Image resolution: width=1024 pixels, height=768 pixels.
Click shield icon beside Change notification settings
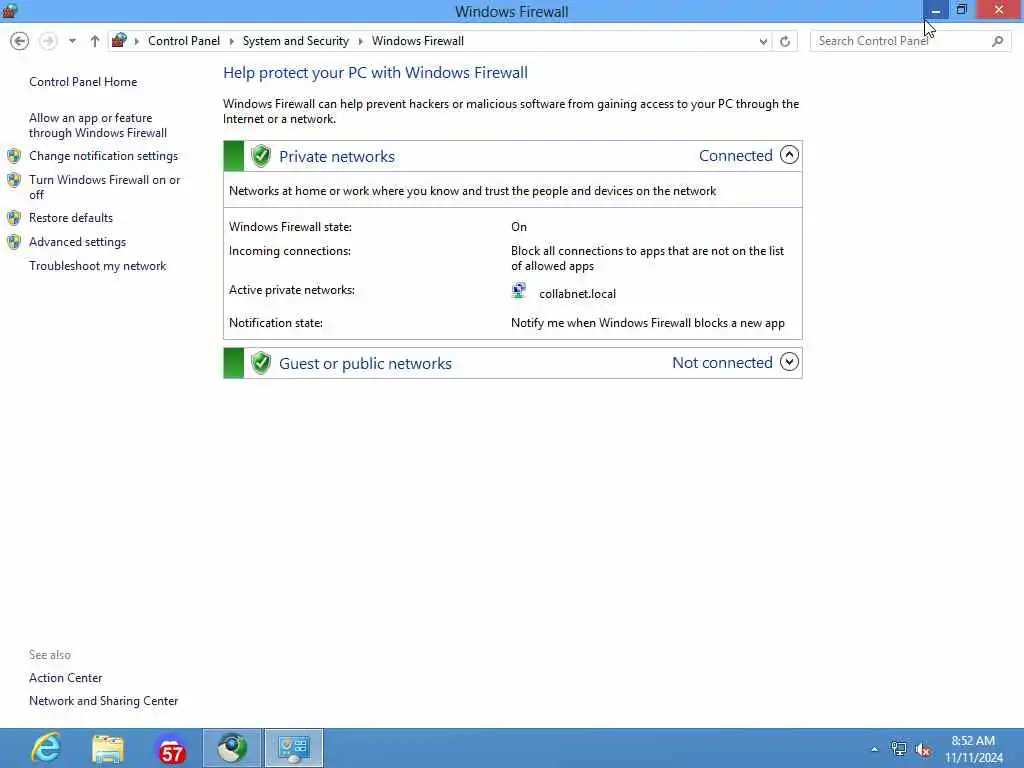(x=14, y=155)
